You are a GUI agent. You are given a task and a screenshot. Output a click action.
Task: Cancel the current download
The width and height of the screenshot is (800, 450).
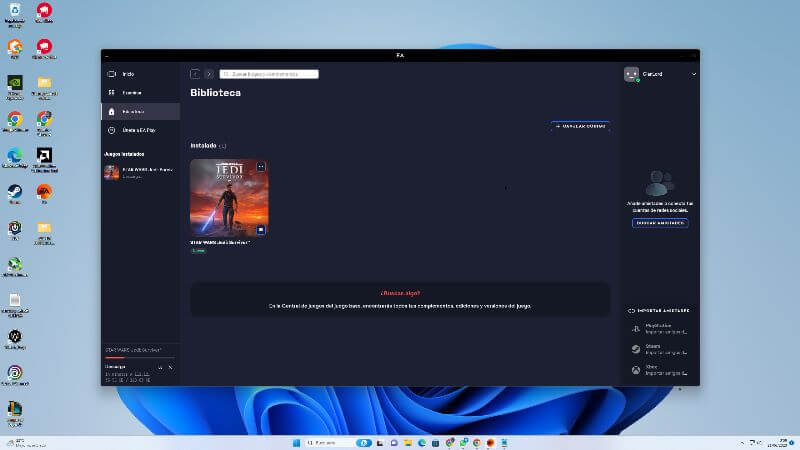[x=170, y=367]
